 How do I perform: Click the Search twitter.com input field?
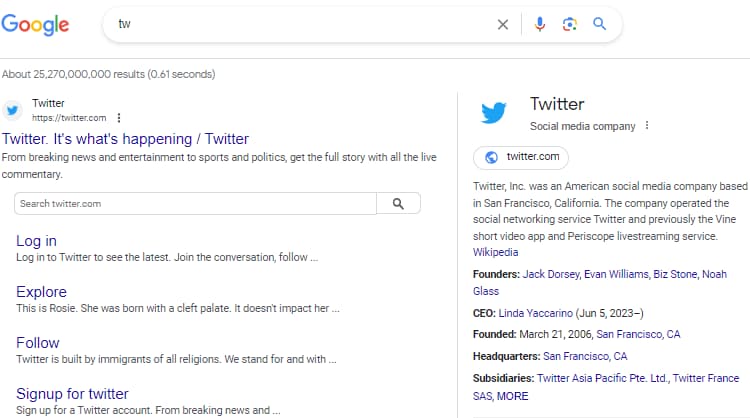point(195,204)
